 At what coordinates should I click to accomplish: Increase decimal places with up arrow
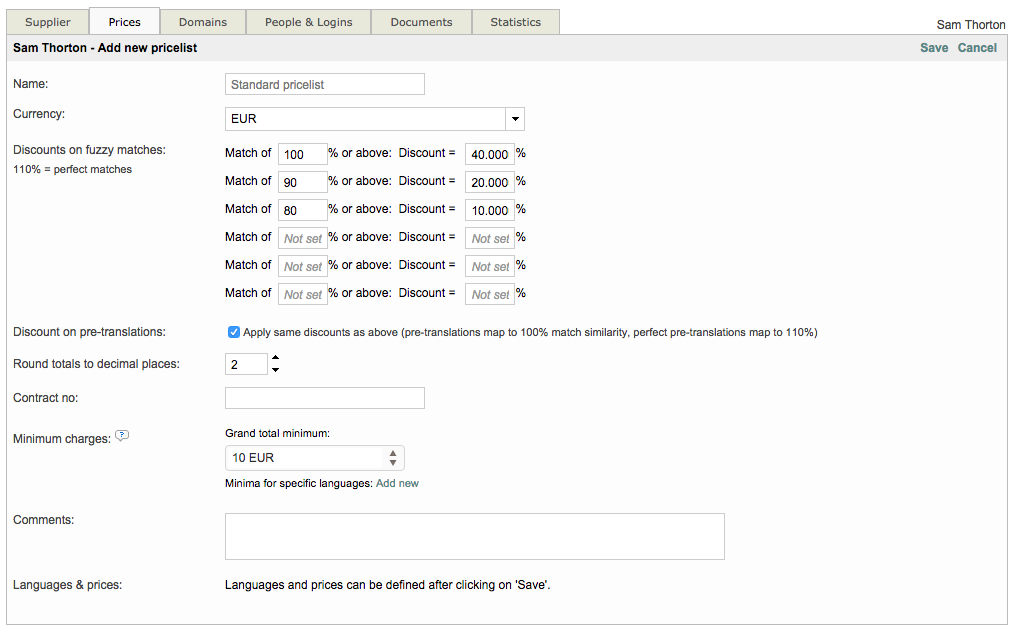coord(275,358)
